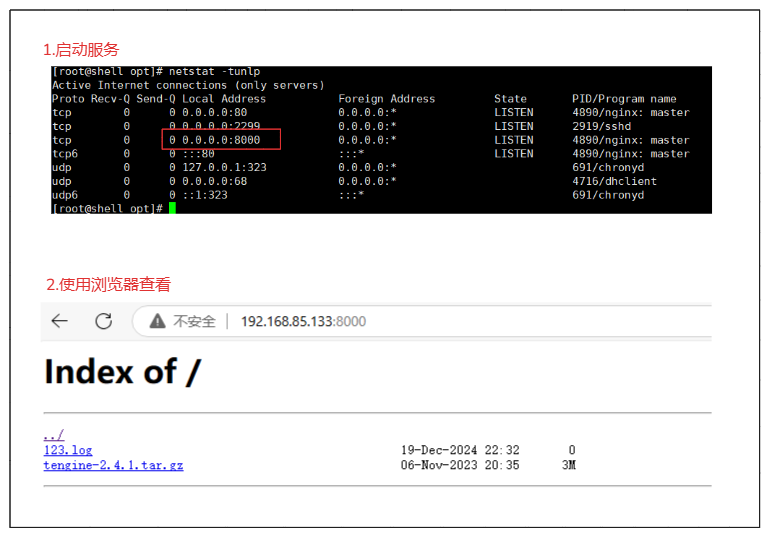Click the 3M file size value
The width and height of the screenshot is (769, 537).
pos(569,465)
